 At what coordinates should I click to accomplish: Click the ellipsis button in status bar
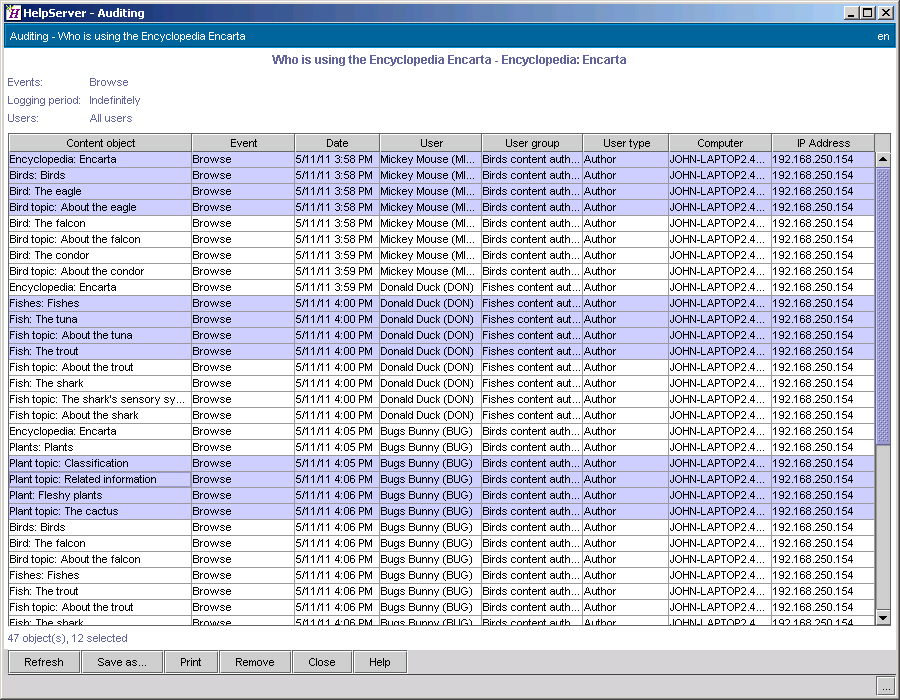pos(885,686)
